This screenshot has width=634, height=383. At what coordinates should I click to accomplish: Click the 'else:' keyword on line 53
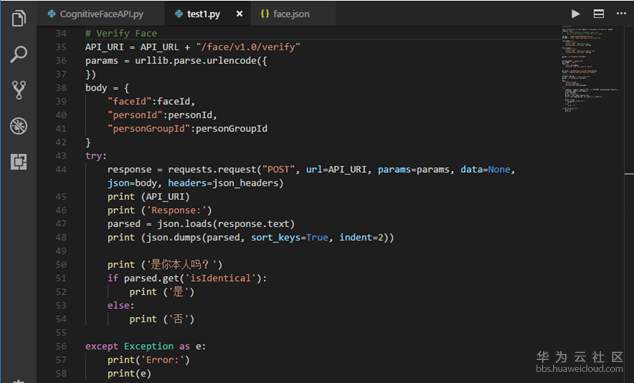click(x=120, y=305)
